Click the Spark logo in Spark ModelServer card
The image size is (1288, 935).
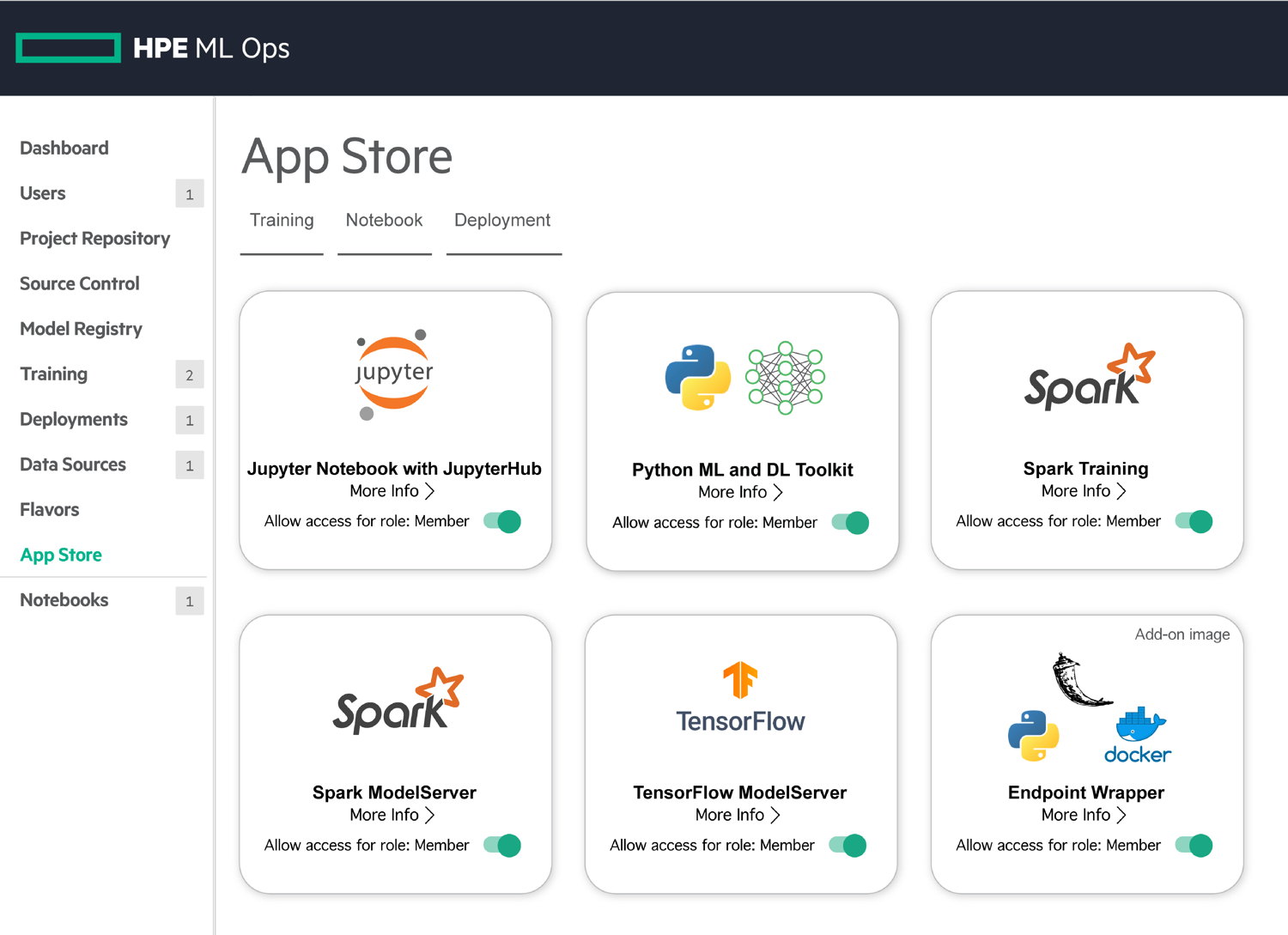[x=398, y=701]
